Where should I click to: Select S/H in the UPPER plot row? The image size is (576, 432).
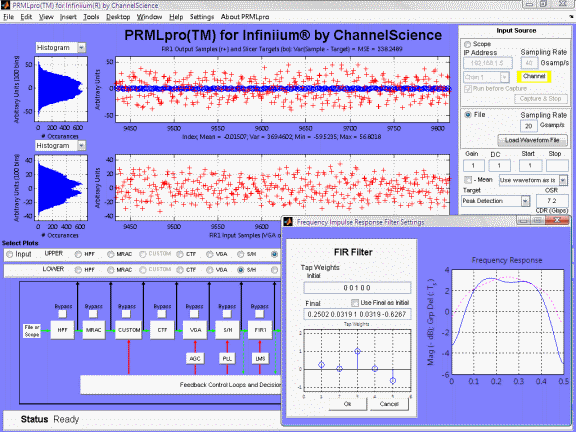coord(241,254)
